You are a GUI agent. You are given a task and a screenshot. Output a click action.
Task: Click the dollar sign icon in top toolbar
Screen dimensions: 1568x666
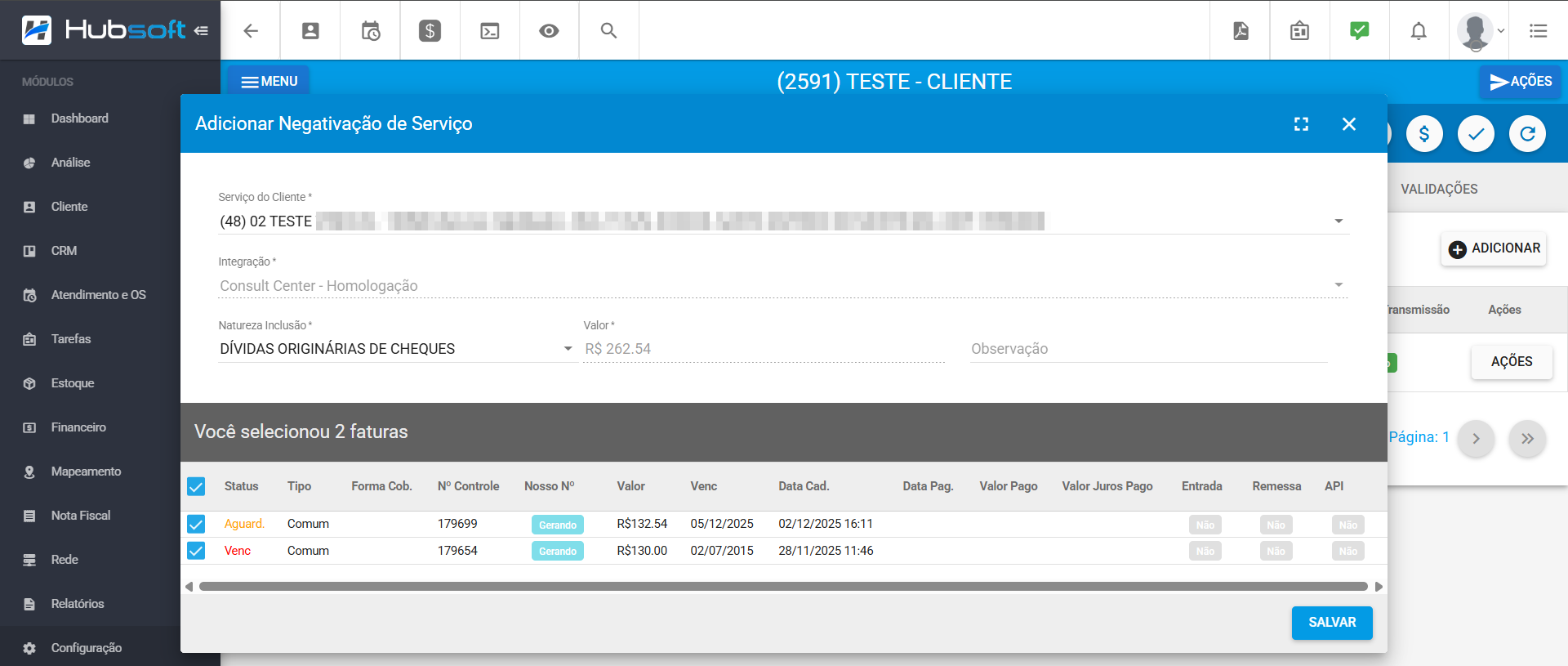[x=430, y=31]
